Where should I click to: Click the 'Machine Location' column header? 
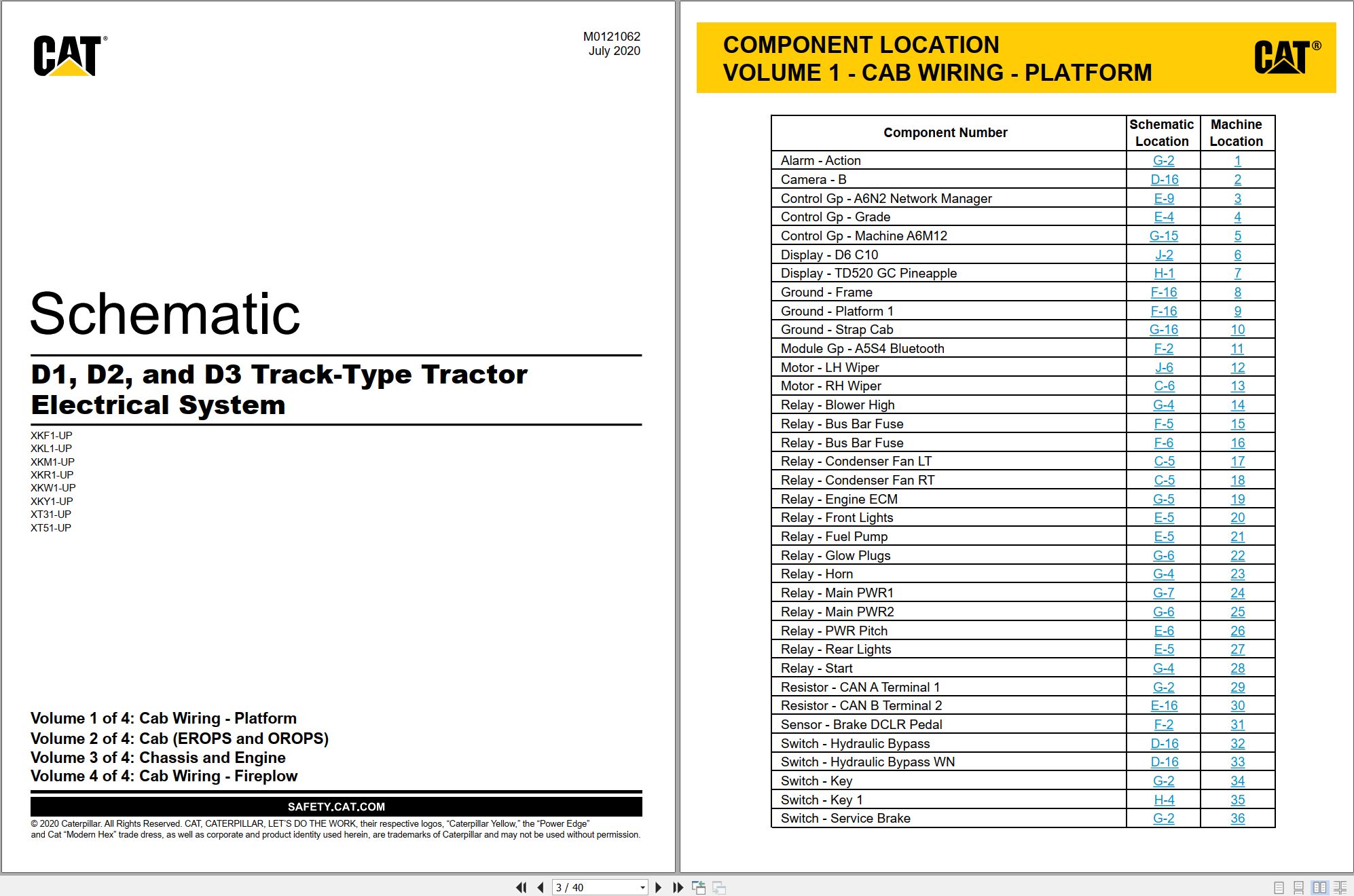click(x=1237, y=133)
